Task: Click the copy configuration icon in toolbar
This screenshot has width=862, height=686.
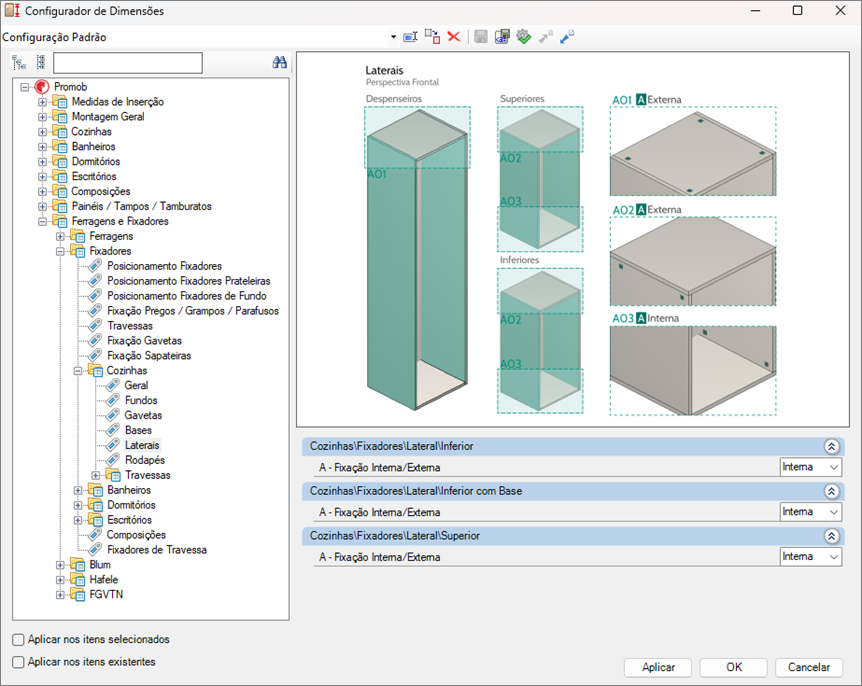Action: pyautogui.click(x=432, y=37)
